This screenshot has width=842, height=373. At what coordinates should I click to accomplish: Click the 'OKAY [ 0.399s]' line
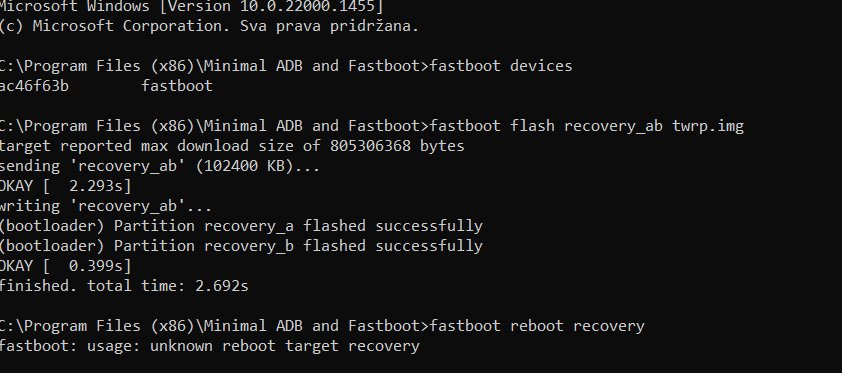(65, 266)
